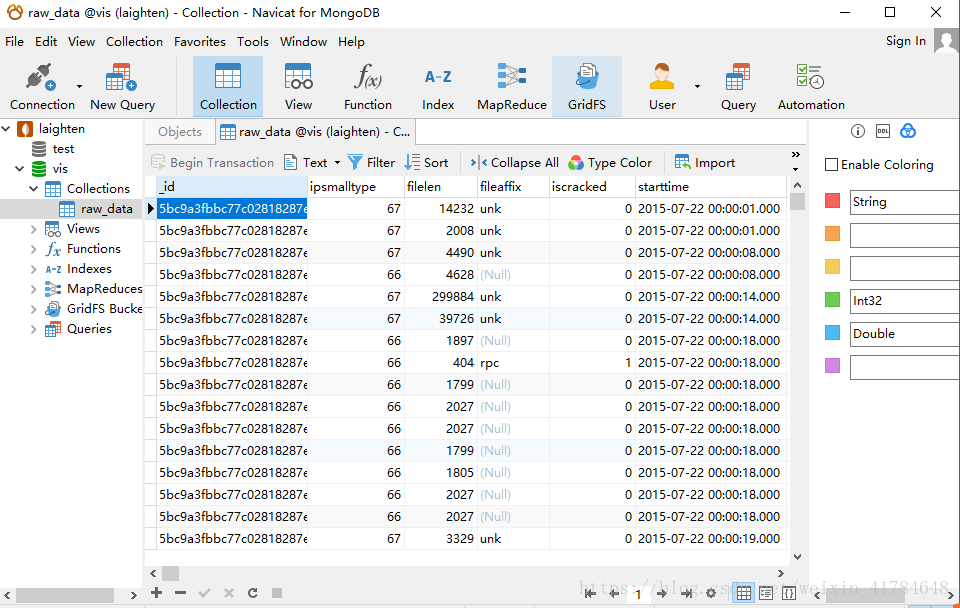960x608 pixels.
Task: Open the Collection menu
Action: (x=134, y=42)
